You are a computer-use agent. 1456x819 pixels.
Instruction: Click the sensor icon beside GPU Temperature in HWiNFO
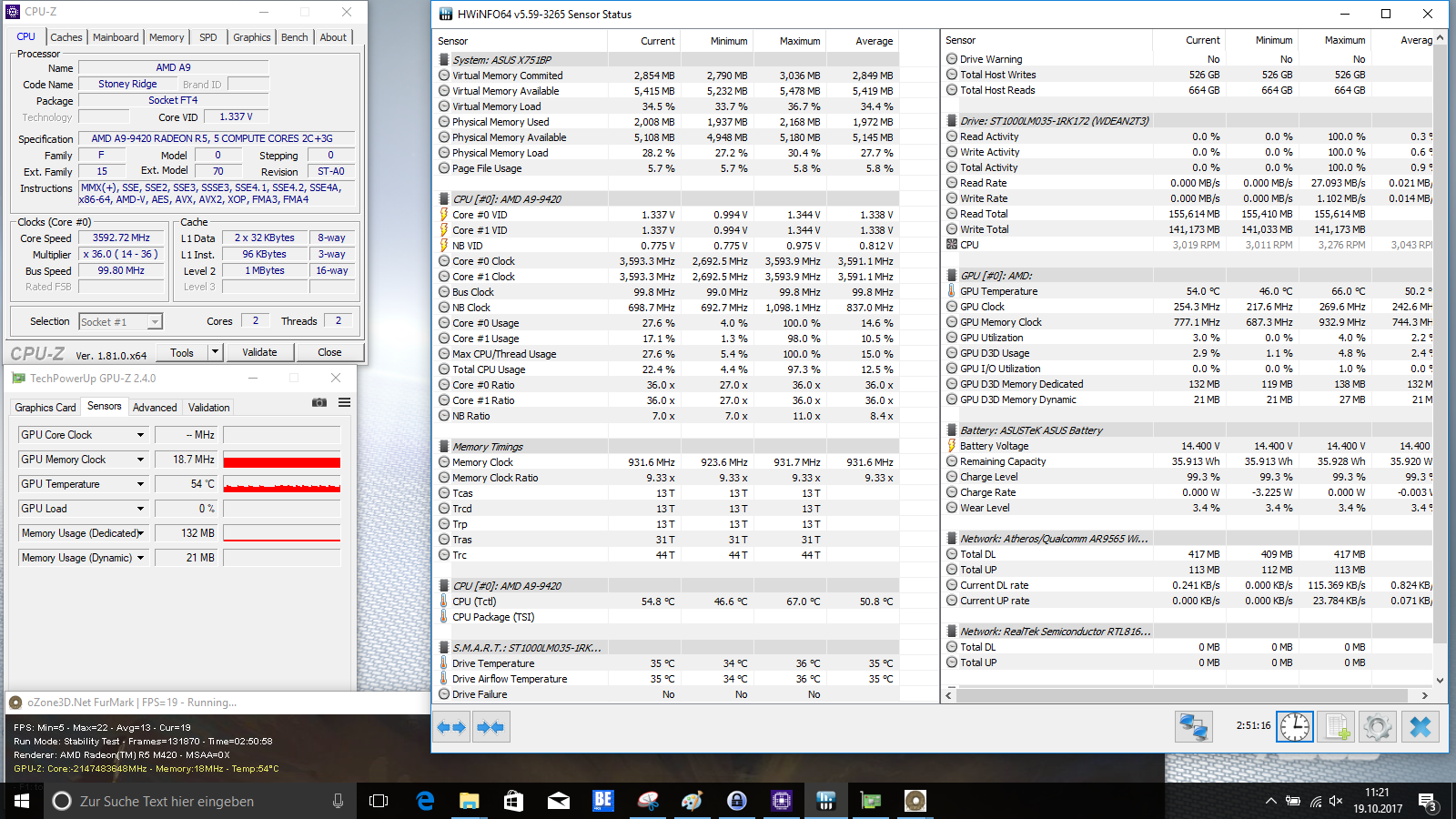[952, 291]
